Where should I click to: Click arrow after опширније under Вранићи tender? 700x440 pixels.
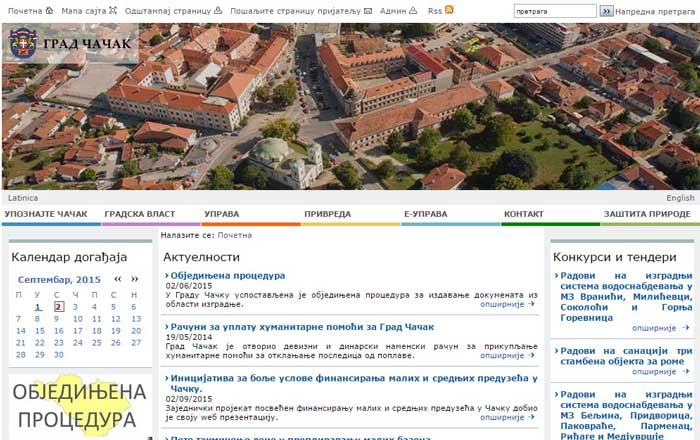coord(686,328)
